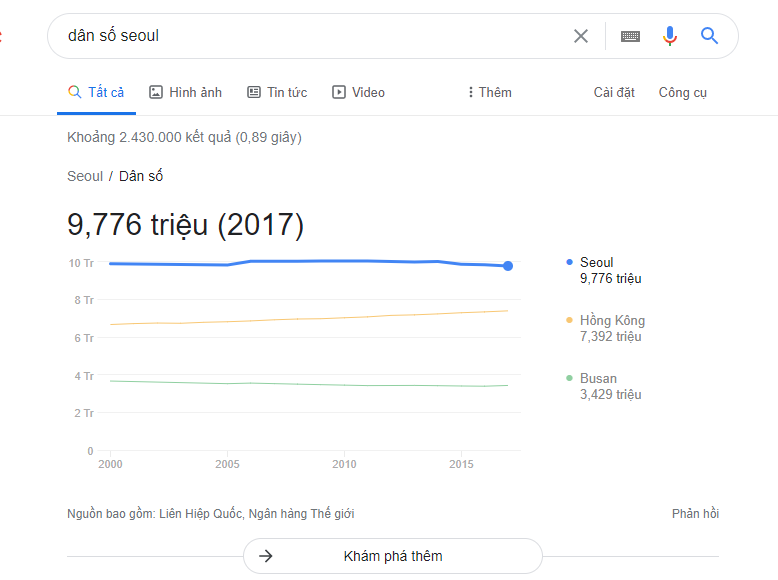Click the '2015' x-axis label
This screenshot has height=580, width=778.
pos(461,464)
